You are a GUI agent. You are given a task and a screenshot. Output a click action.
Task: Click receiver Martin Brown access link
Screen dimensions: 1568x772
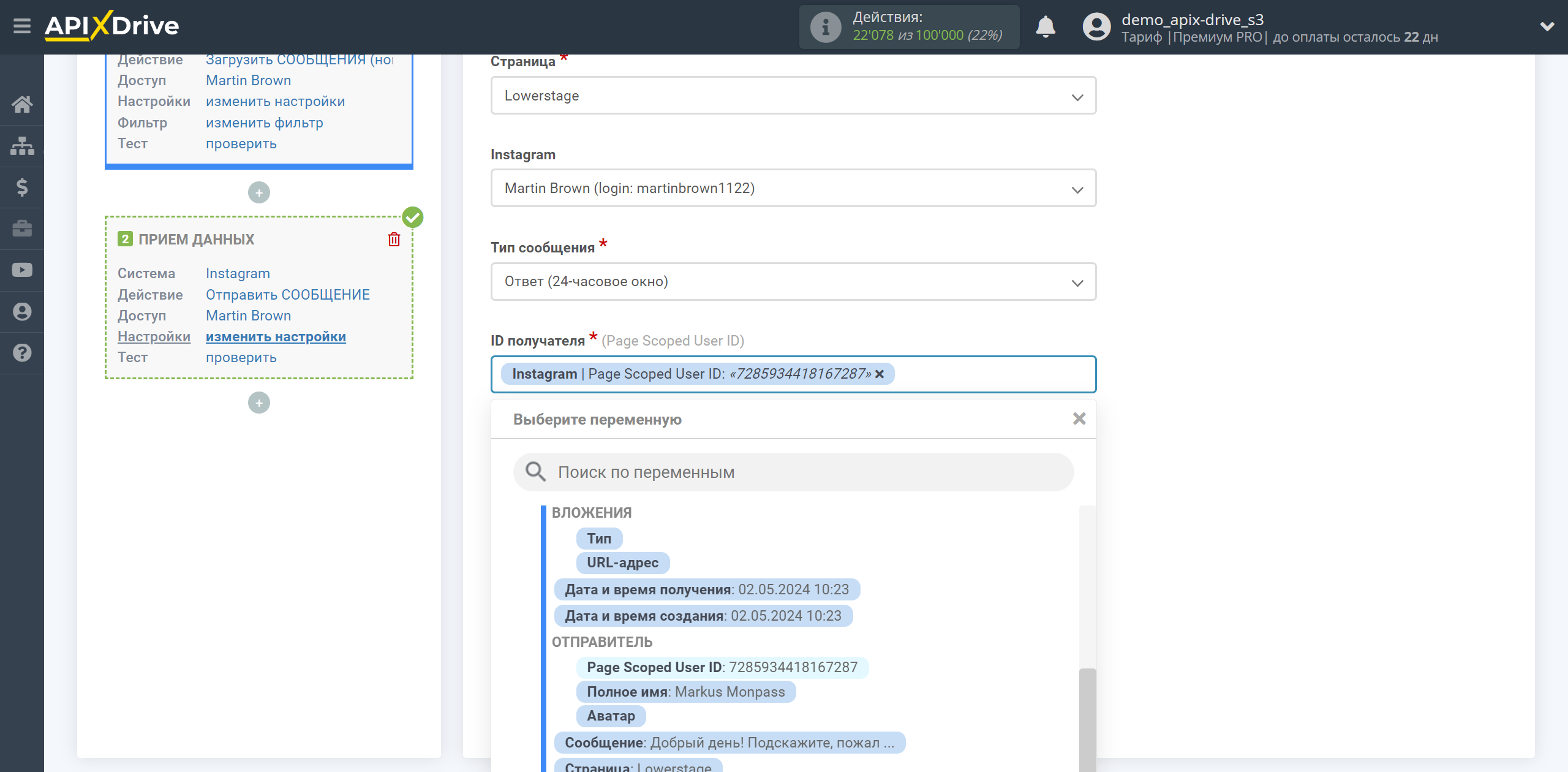(x=248, y=316)
